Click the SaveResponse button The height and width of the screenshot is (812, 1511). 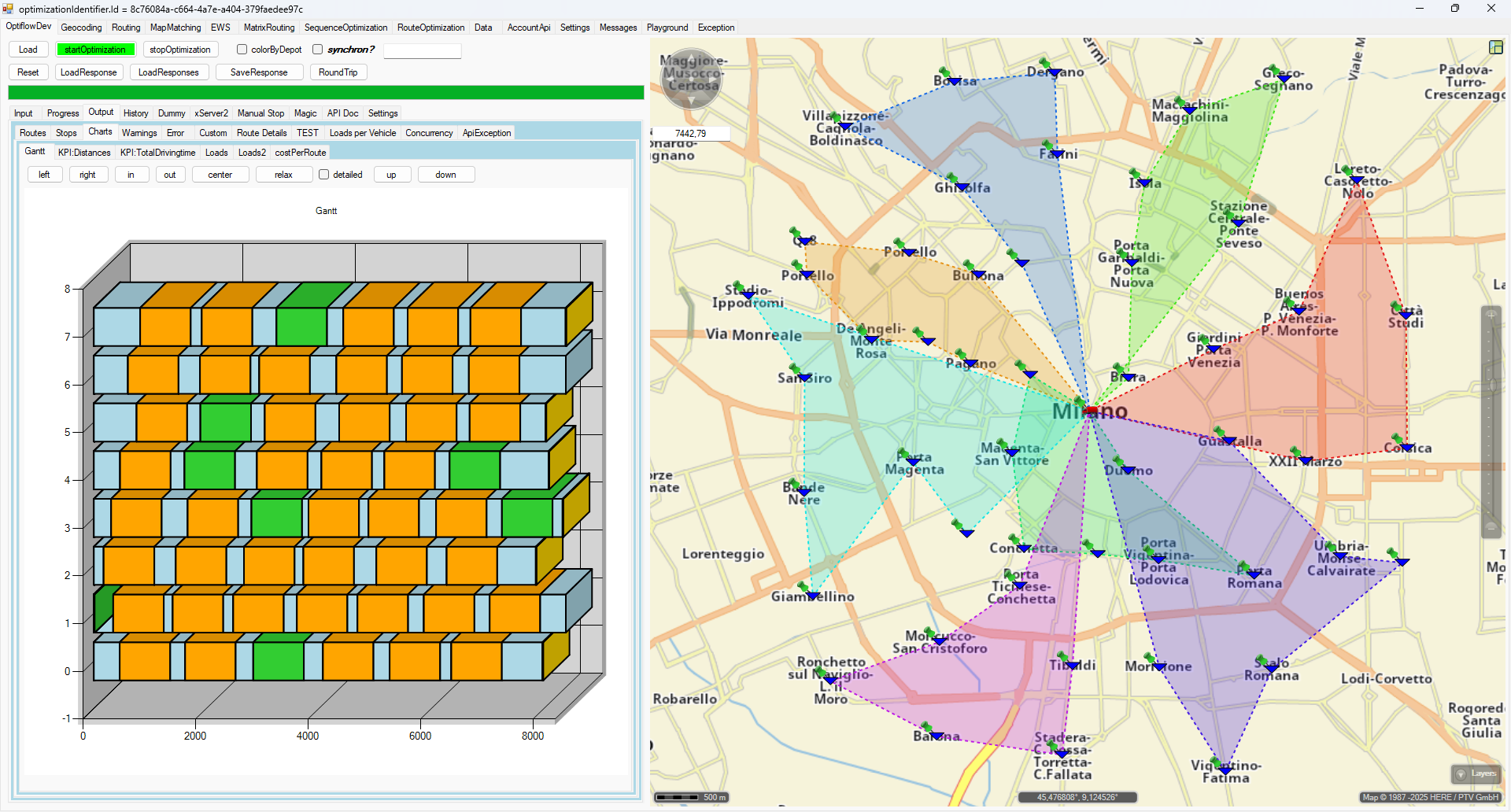[259, 72]
